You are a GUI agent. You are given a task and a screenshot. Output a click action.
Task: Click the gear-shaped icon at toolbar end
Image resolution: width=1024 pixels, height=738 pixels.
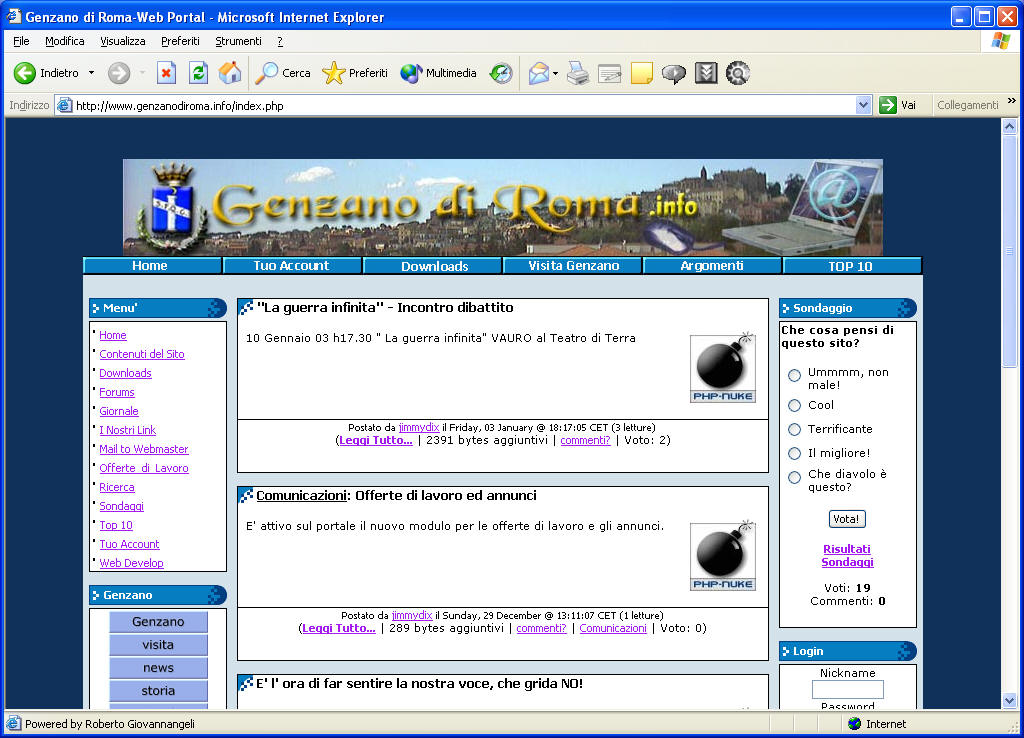pos(738,73)
